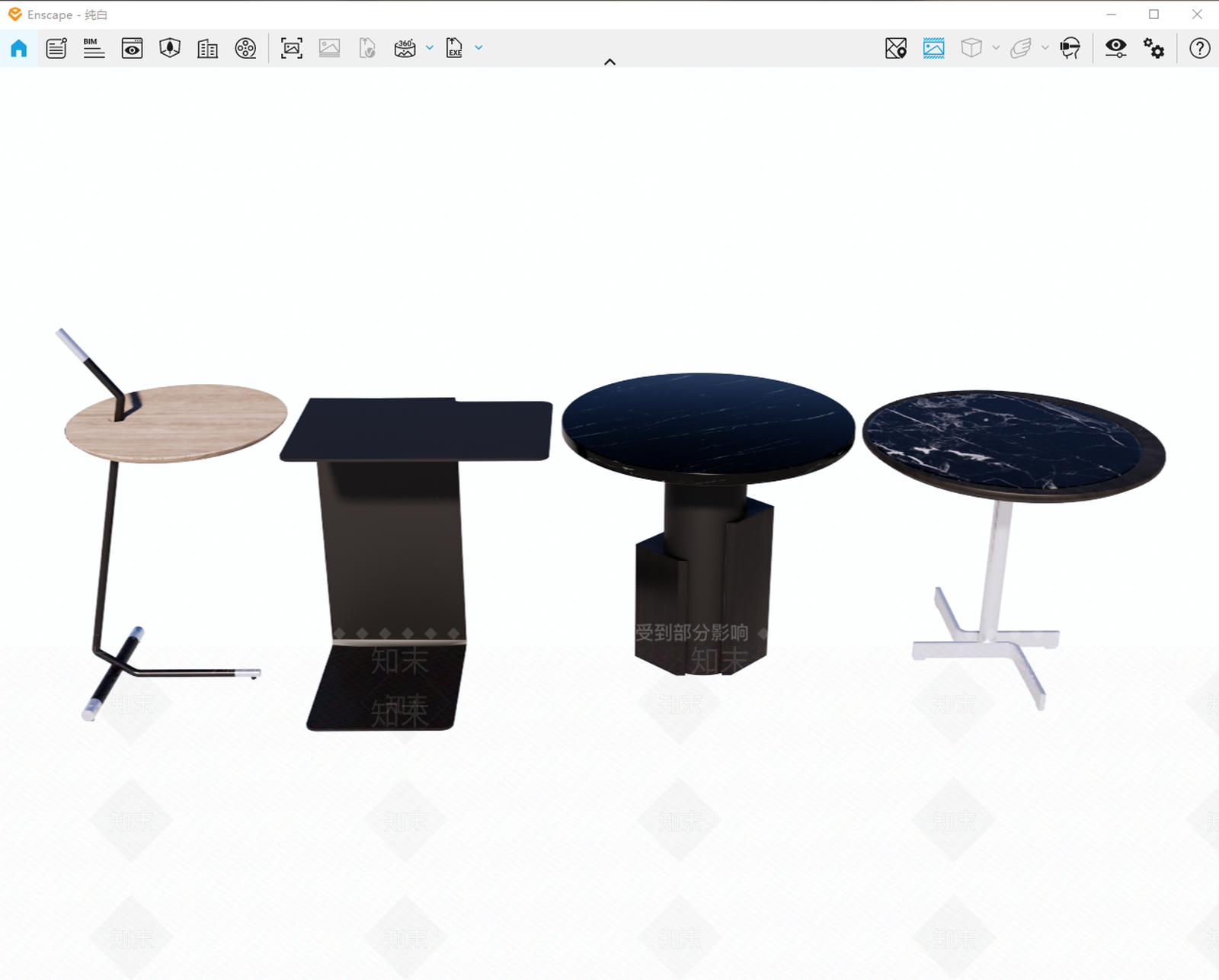The width and height of the screenshot is (1219, 980).
Task: Minimize the Enscape window
Action: (1111, 14)
